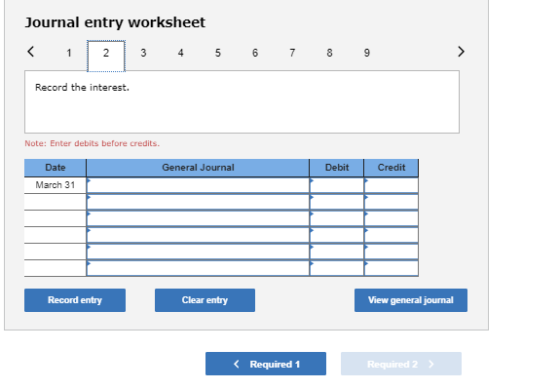Screen dimensions: 560x389
Task: Click the Credit column header
Action: pyautogui.click(x=391, y=168)
